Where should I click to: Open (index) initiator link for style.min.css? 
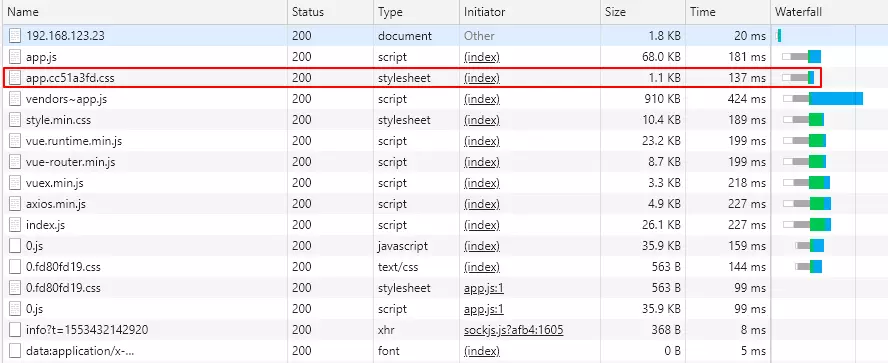pyautogui.click(x=482, y=120)
